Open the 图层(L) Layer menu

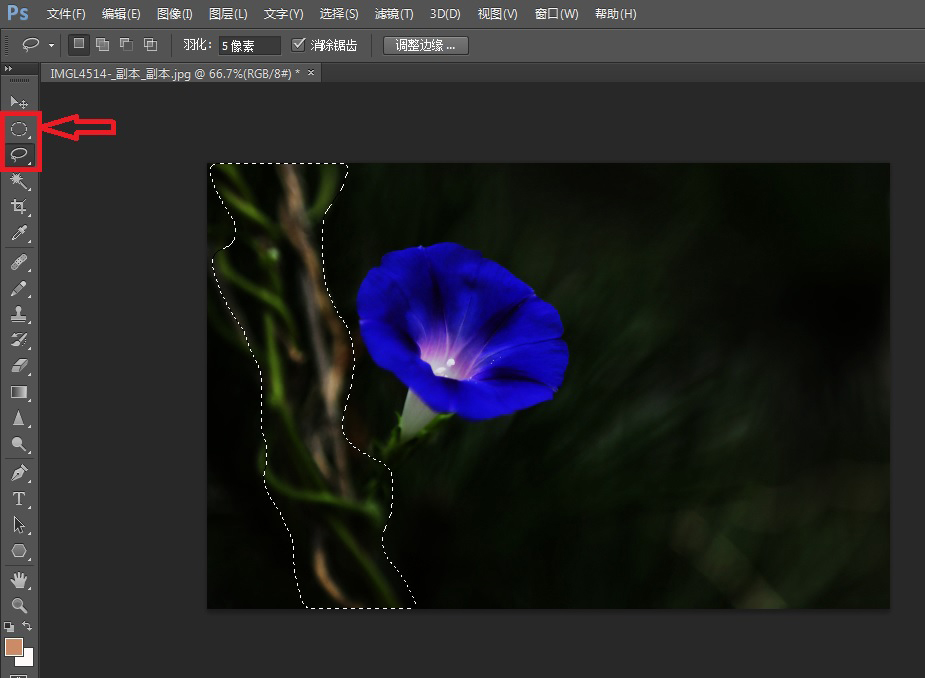(228, 14)
